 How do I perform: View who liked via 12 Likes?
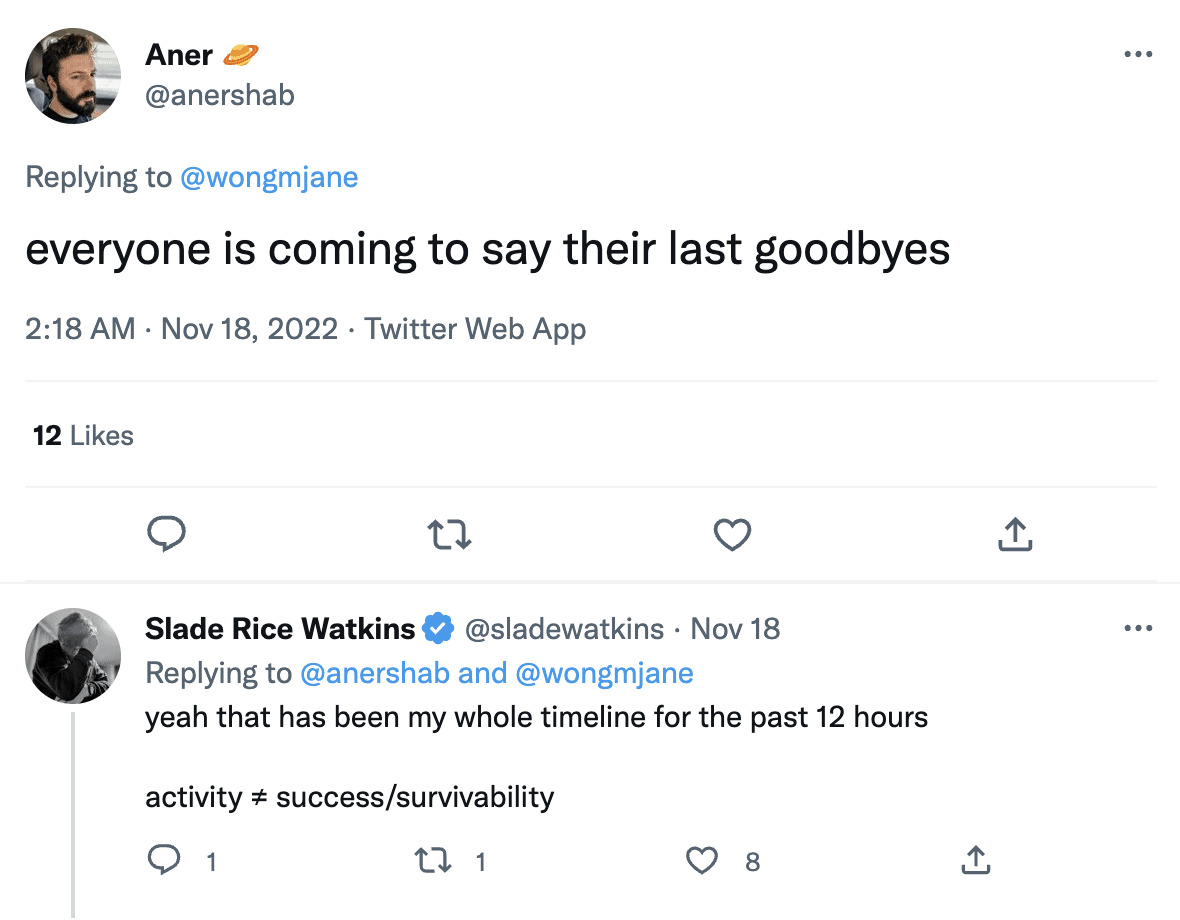point(83,435)
